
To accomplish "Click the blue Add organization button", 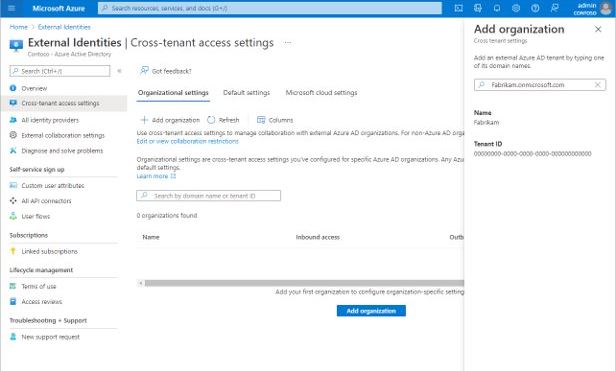I will coord(371,311).
